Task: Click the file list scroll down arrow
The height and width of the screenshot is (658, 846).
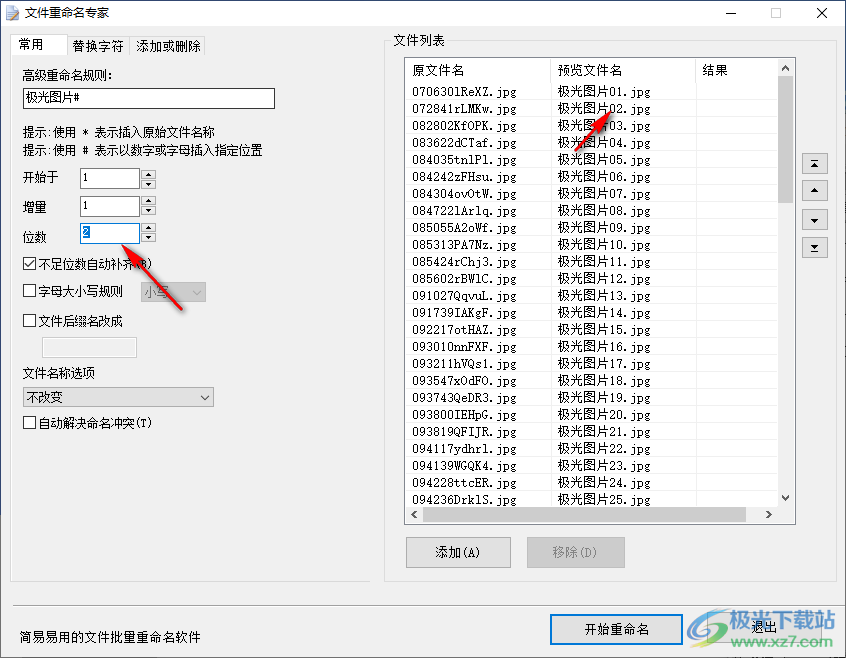Action: [x=785, y=498]
